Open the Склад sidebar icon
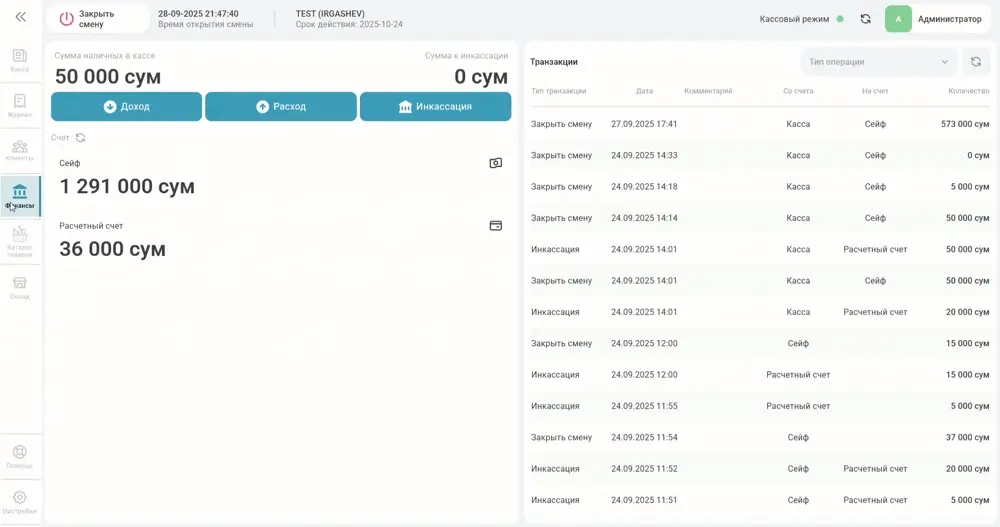 pyautogui.click(x=20, y=288)
